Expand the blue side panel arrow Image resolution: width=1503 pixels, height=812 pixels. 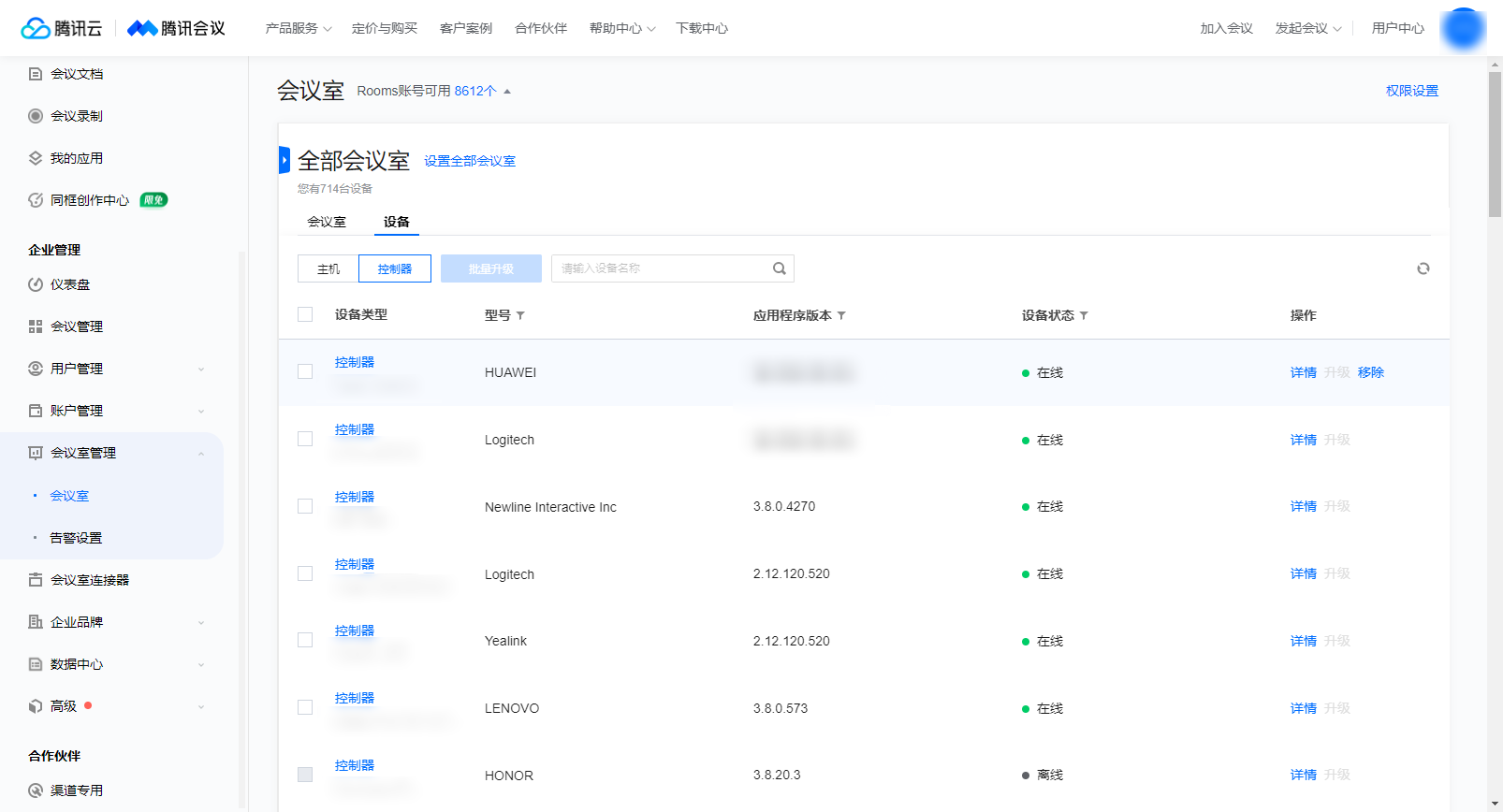click(x=285, y=160)
